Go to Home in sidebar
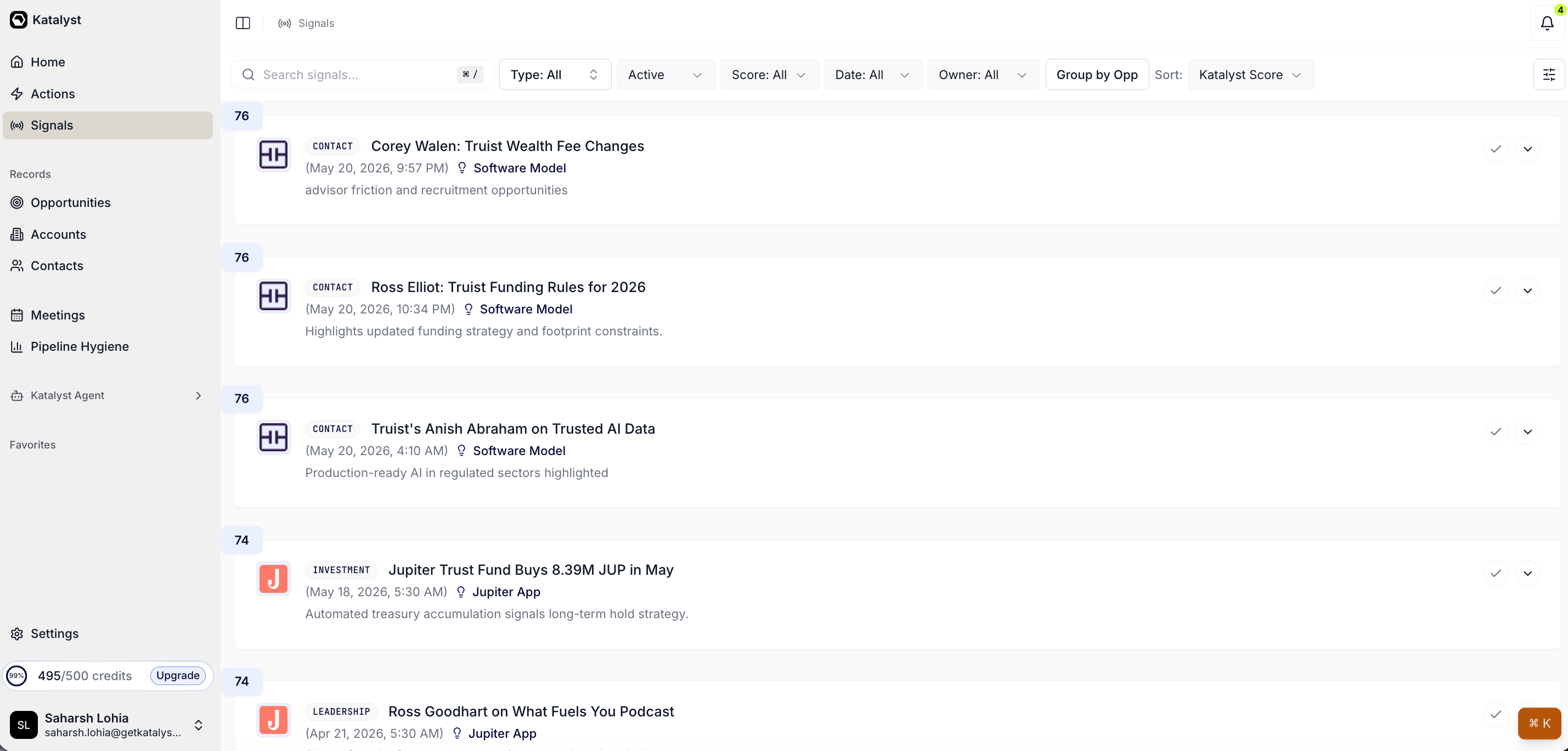This screenshot has height=751, width=1568. click(x=107, y=62)
